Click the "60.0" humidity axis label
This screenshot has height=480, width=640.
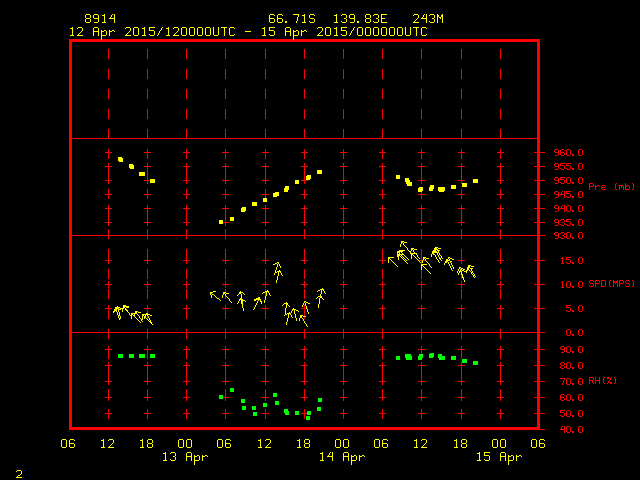(571, 398)
